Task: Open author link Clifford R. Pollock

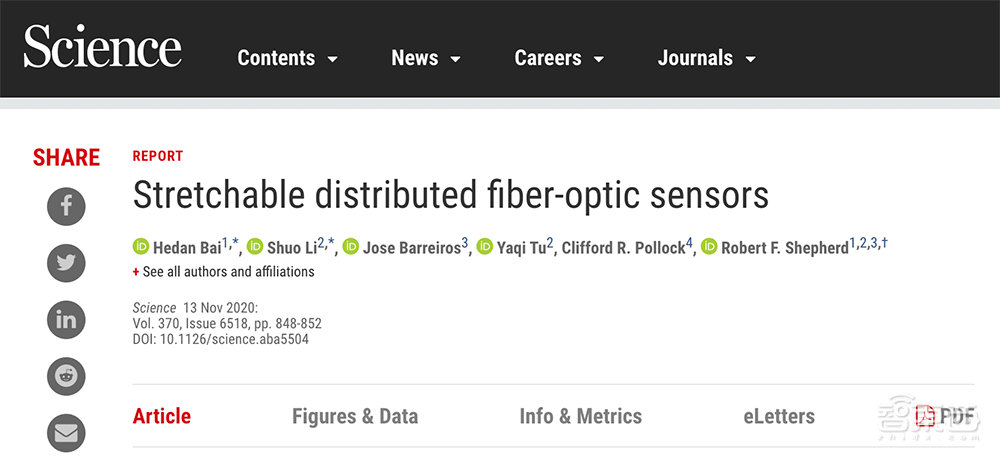Action: point(622,248)
